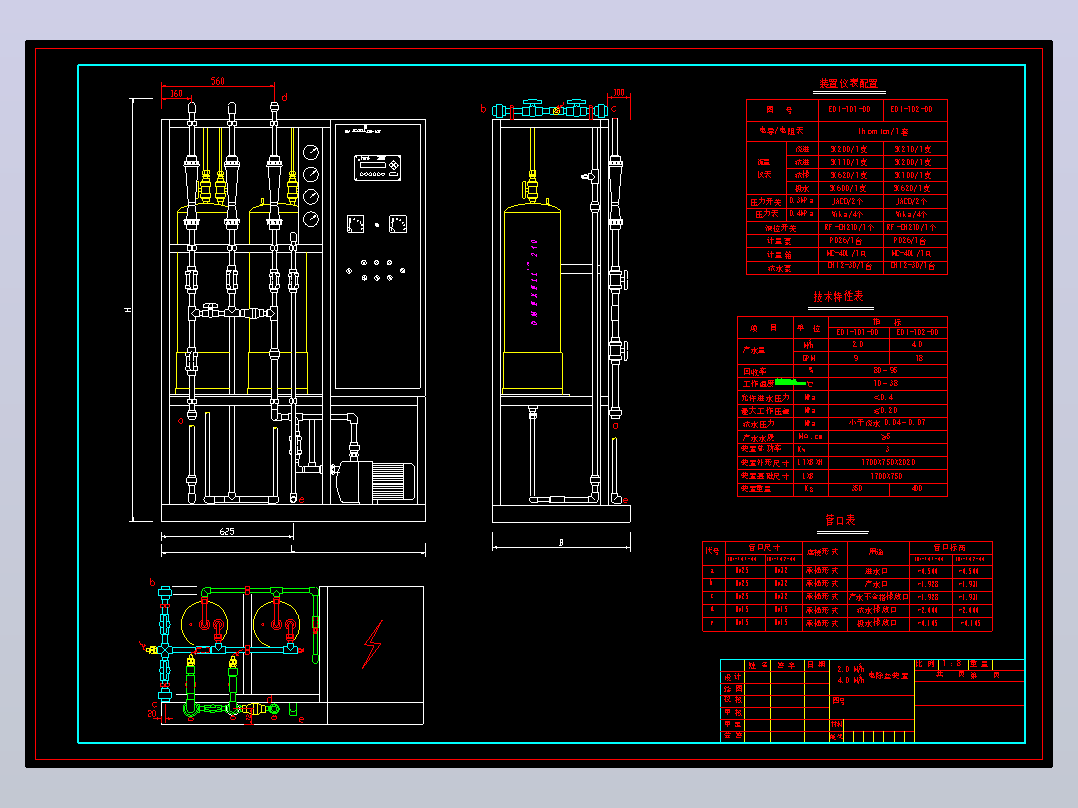The height and width of the screenshot is (808, 1078).
Task: Select the right analog meter on the control cabinet
Action: pos(398,223)
